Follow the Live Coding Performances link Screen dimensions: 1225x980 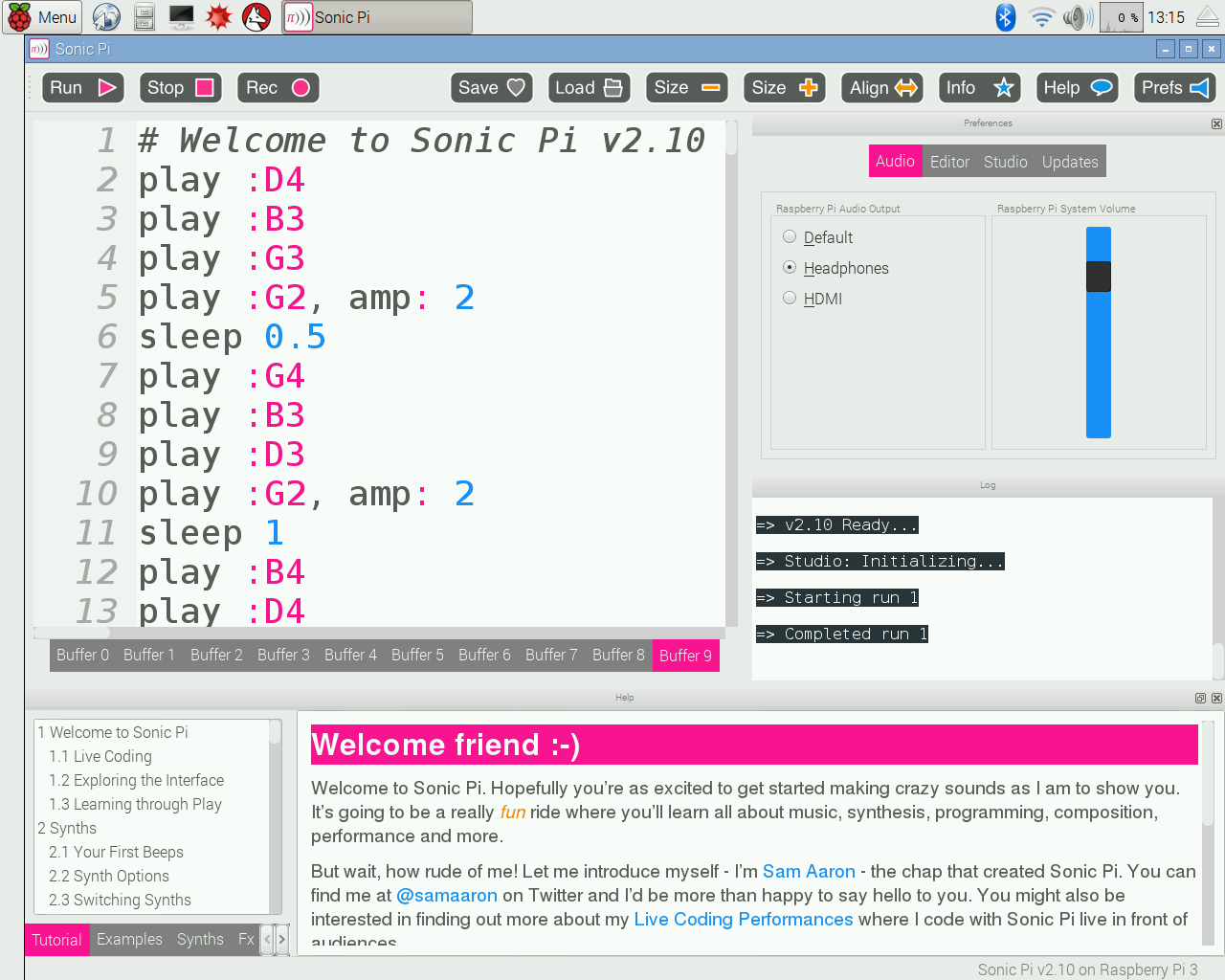744,919
